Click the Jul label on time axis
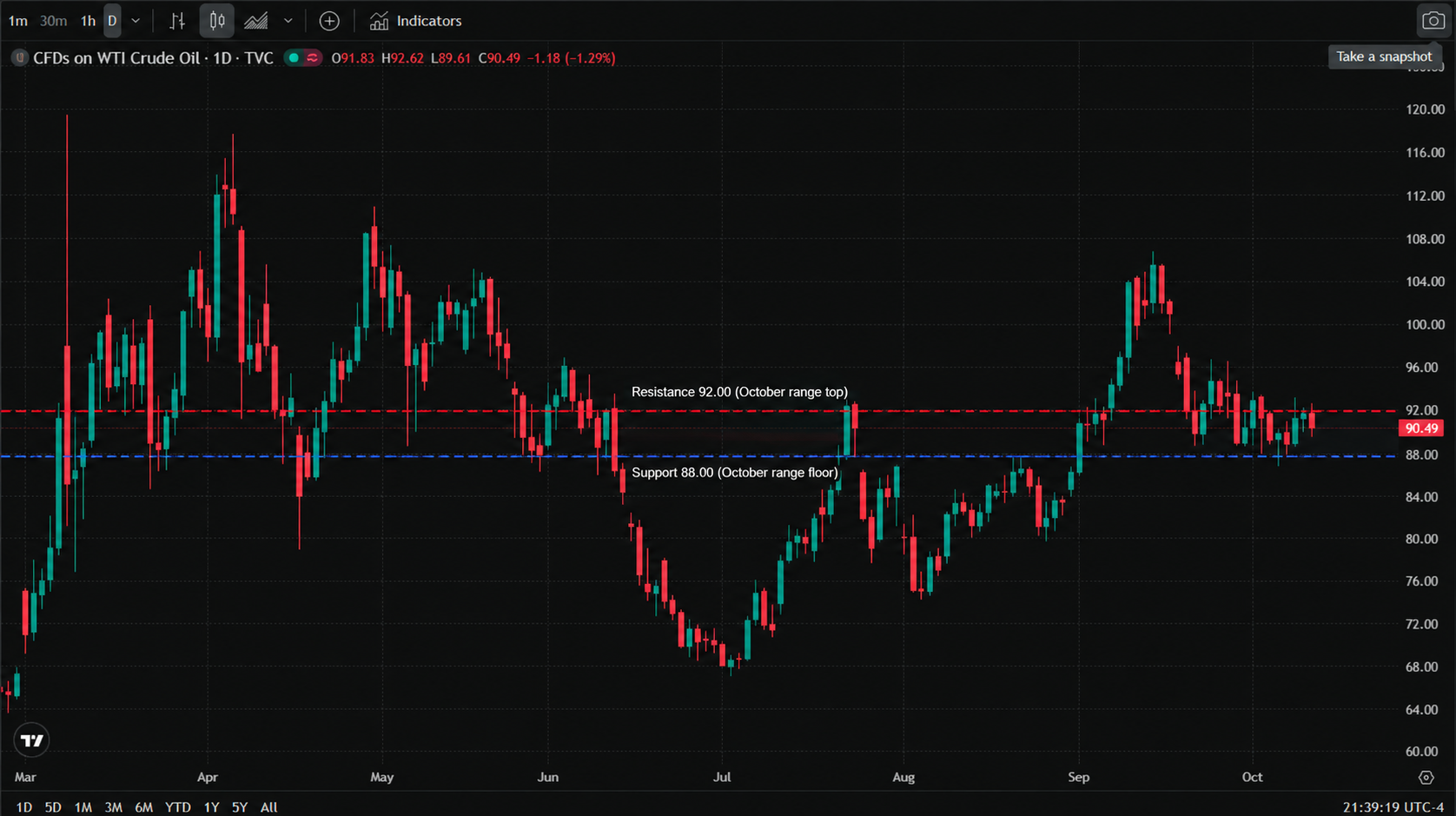 (x=722, y=777)
